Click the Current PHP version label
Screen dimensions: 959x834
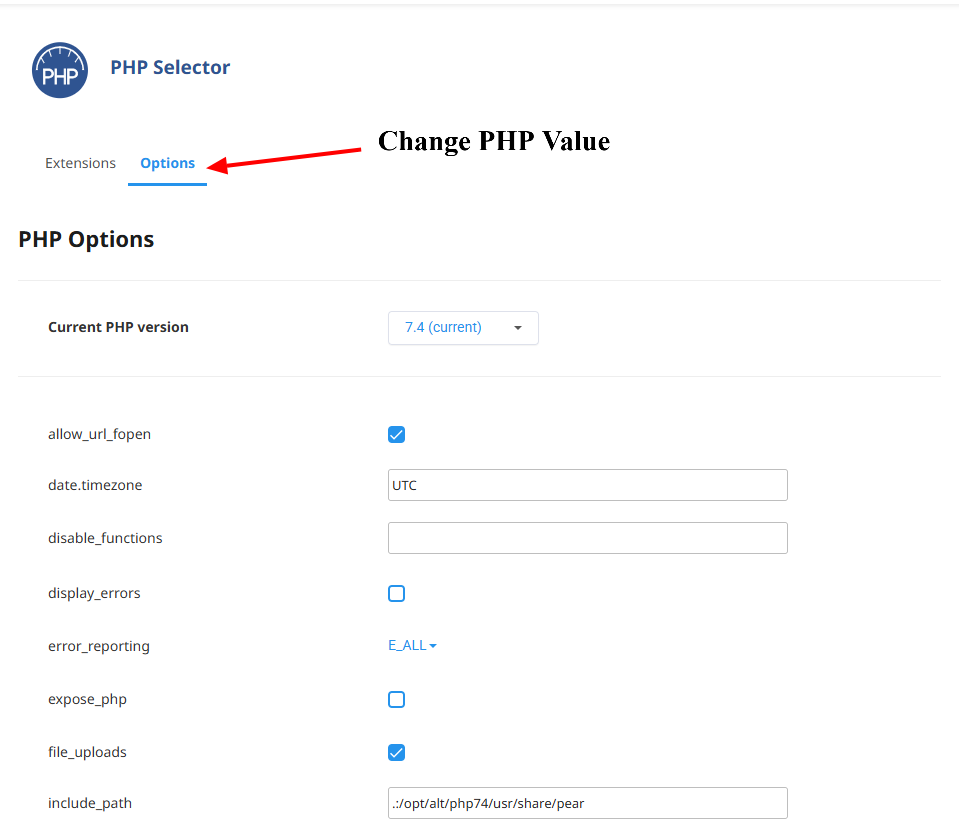point(118,327)
